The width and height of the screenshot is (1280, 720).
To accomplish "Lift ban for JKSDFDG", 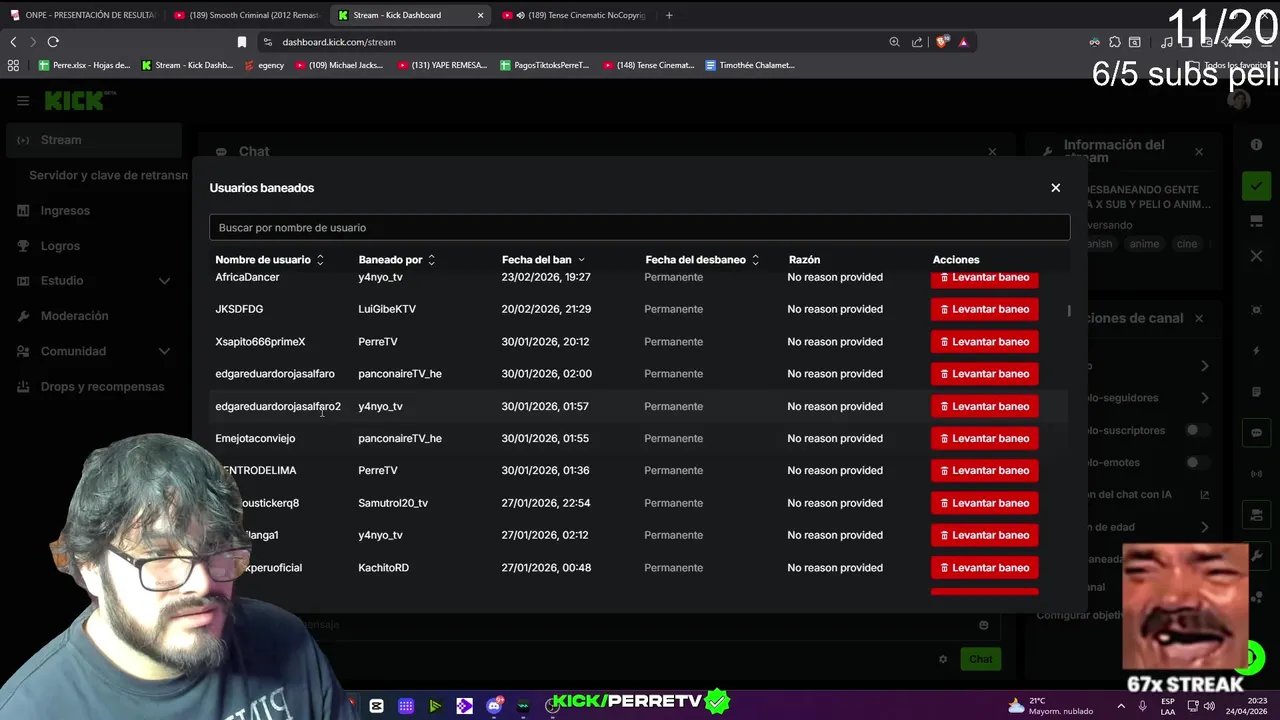I will (984, 309).
